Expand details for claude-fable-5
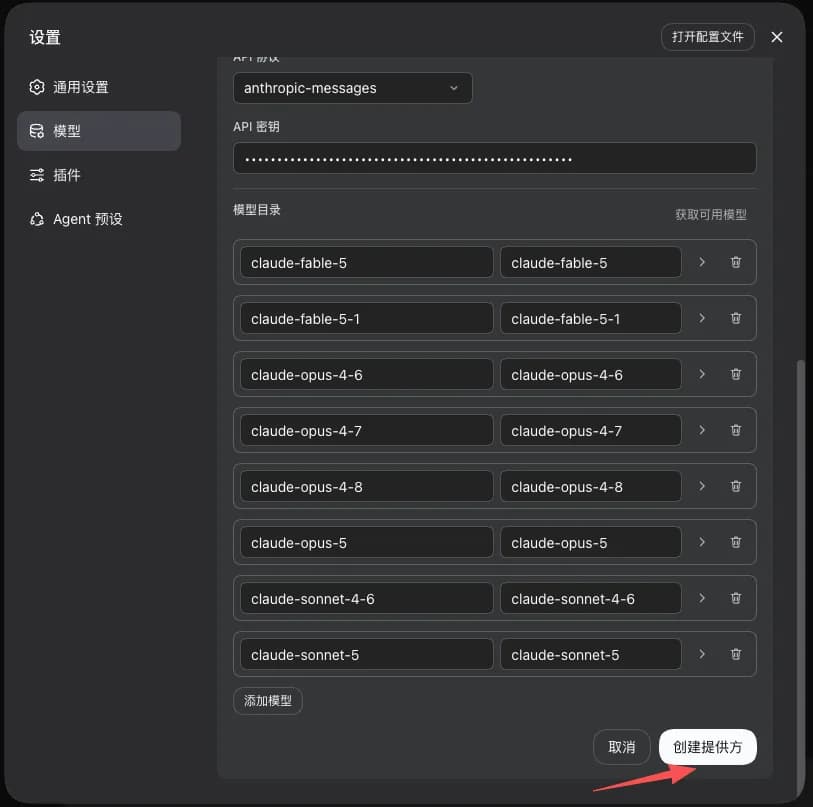Screen dimensions: 813x807 pyautogui.click(x=702, y=262)
